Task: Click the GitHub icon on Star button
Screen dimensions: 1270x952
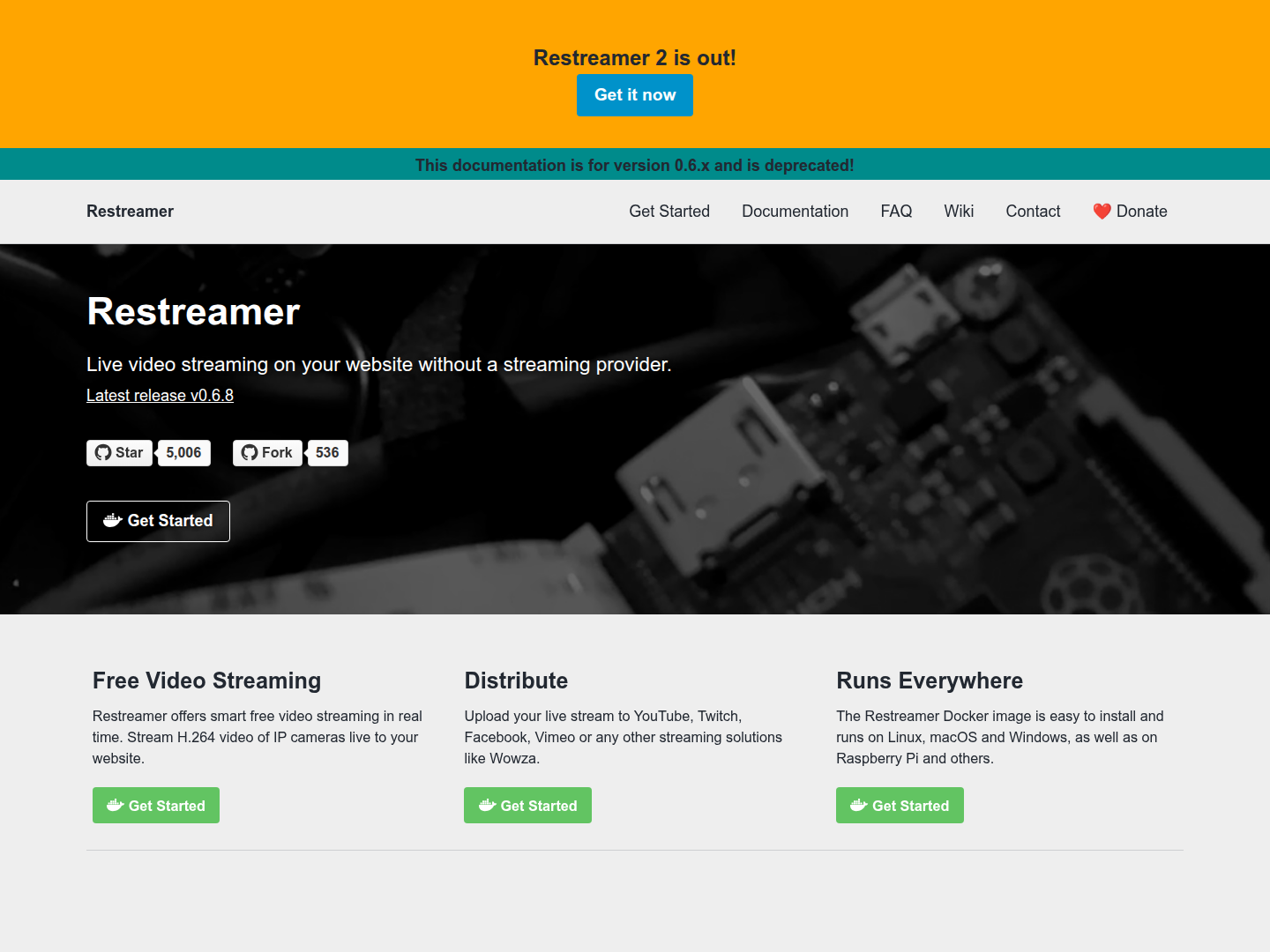Action: [x=103, y=453]
